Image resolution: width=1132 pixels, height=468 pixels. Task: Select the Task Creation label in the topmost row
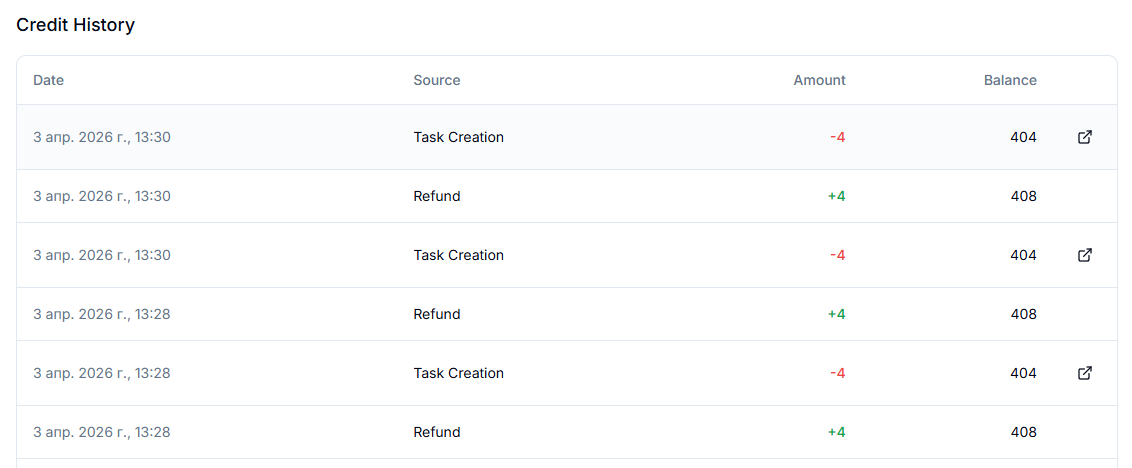coord(458,137)
